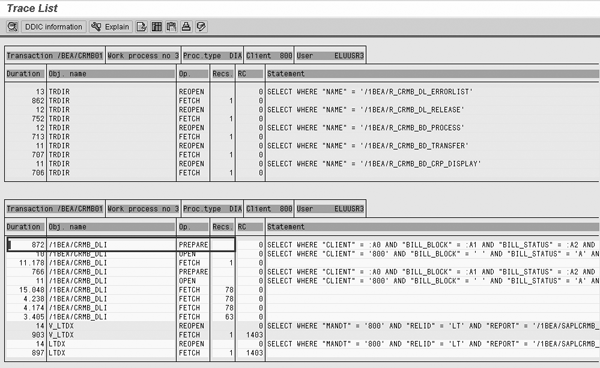Select the Obj. name column header in the upper table

111,74
